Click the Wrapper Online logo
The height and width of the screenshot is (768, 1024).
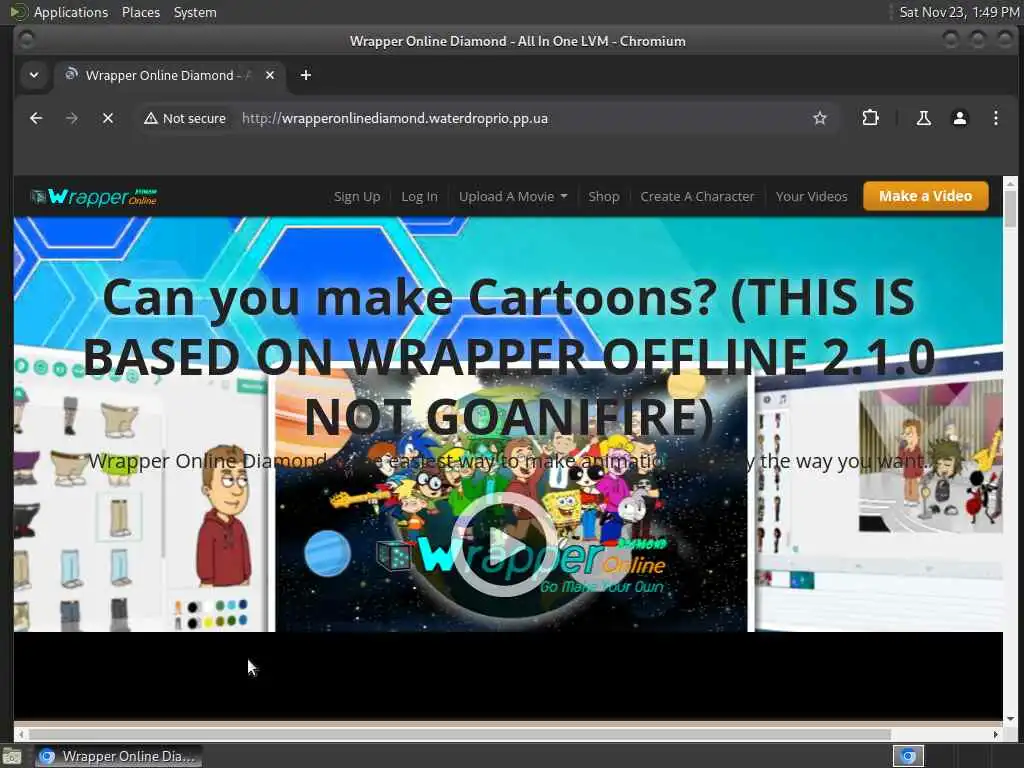93,196
